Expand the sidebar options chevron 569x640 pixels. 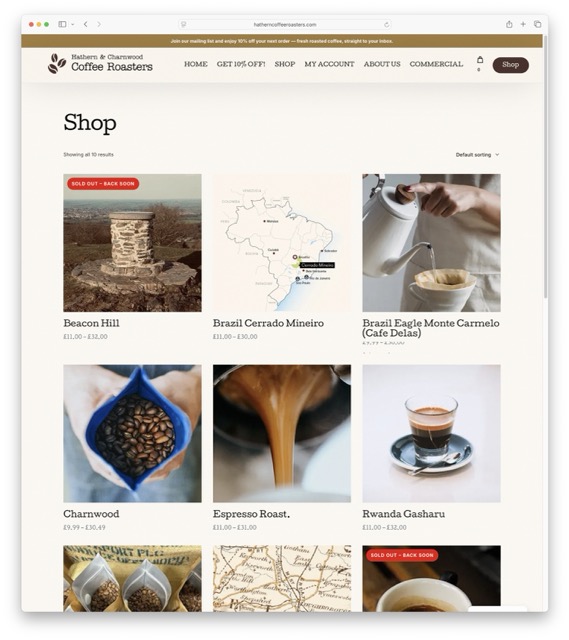73,24
